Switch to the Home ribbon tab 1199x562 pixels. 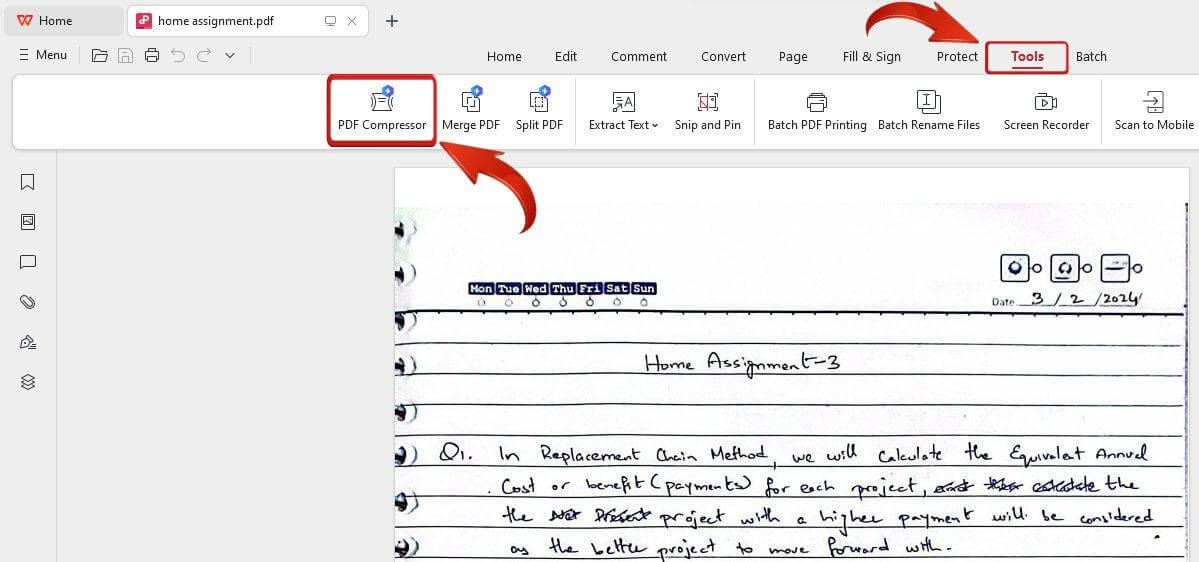click(x=504, y=57)
